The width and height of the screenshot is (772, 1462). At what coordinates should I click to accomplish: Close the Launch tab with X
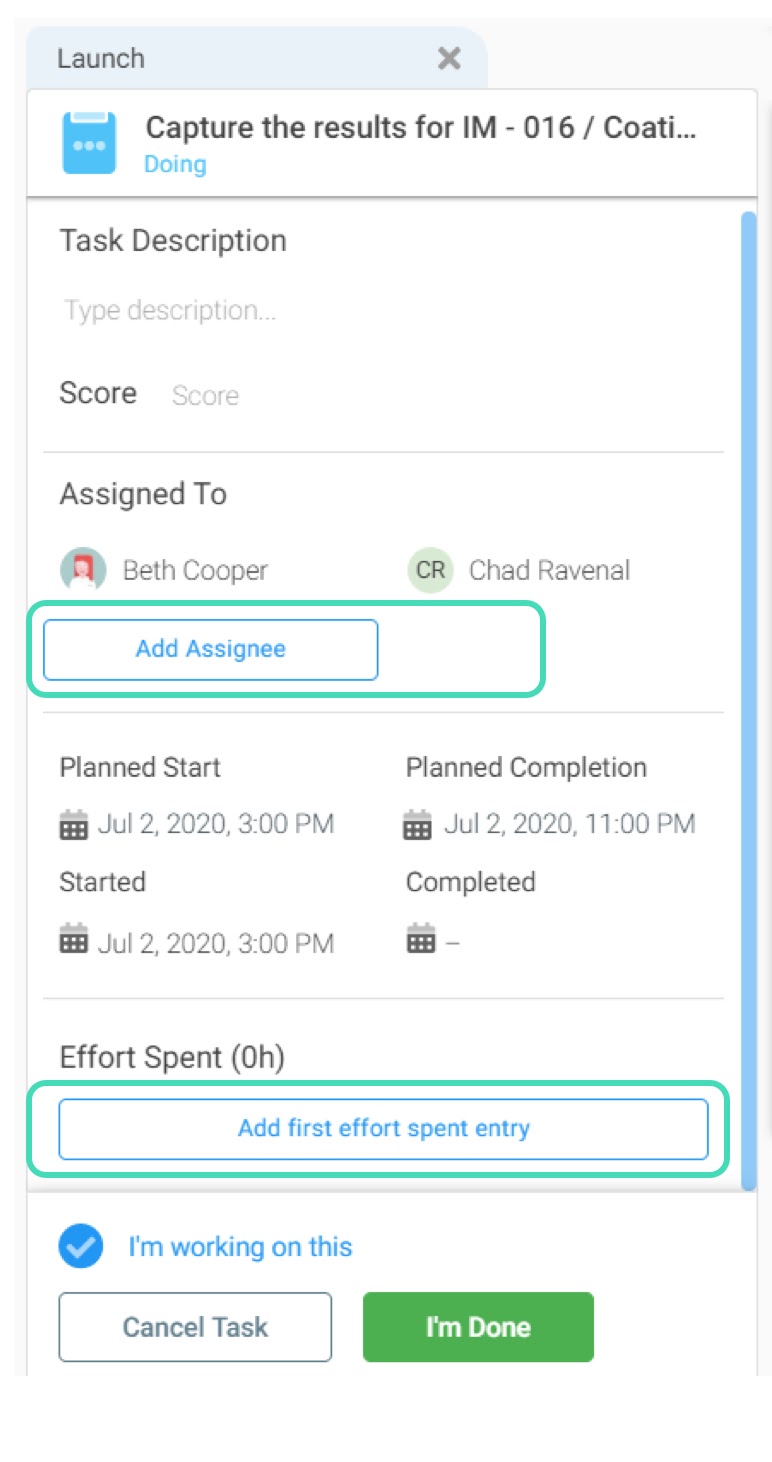tap(450, 59)
